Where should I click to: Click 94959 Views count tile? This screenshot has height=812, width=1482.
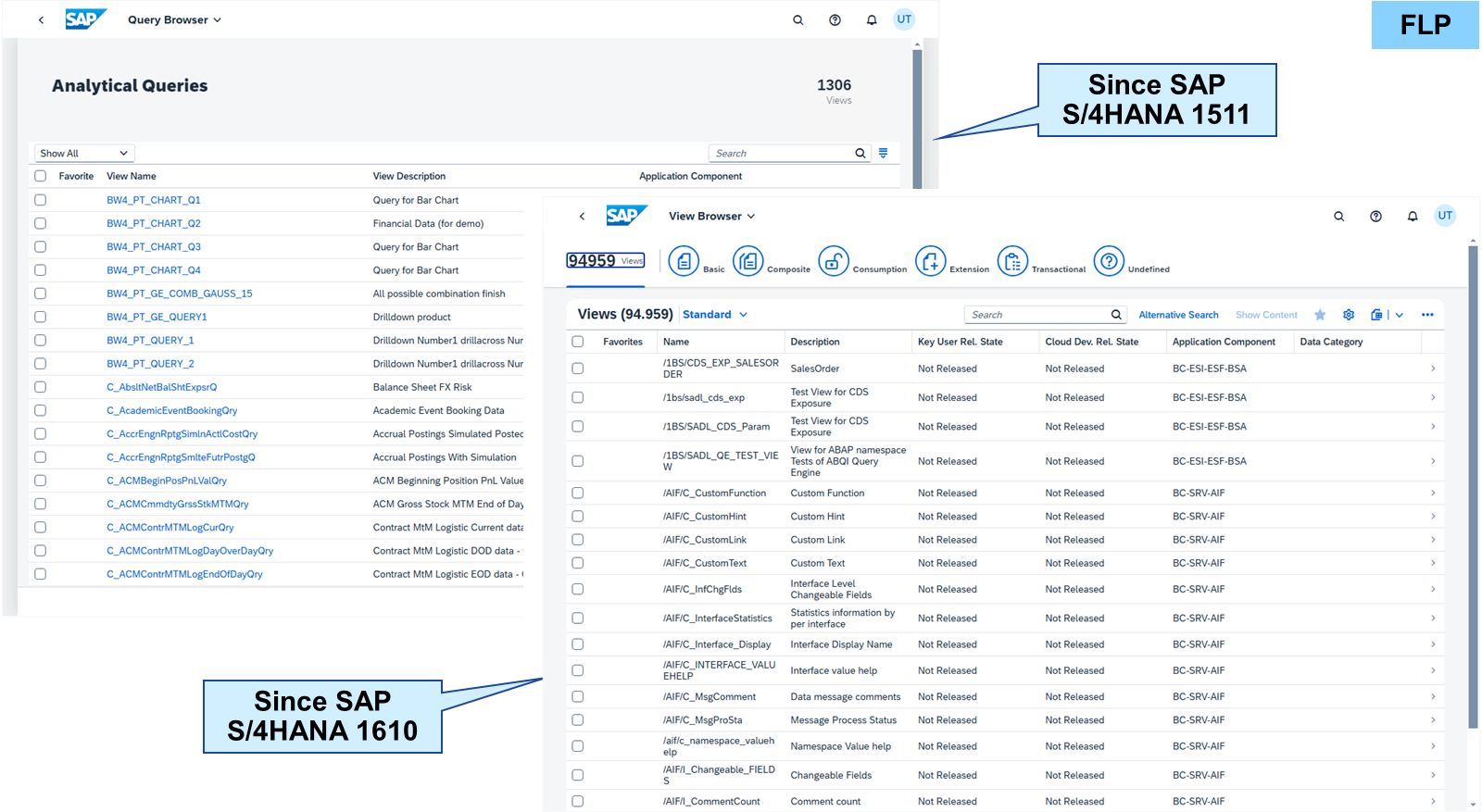click(x=606, y=261)
